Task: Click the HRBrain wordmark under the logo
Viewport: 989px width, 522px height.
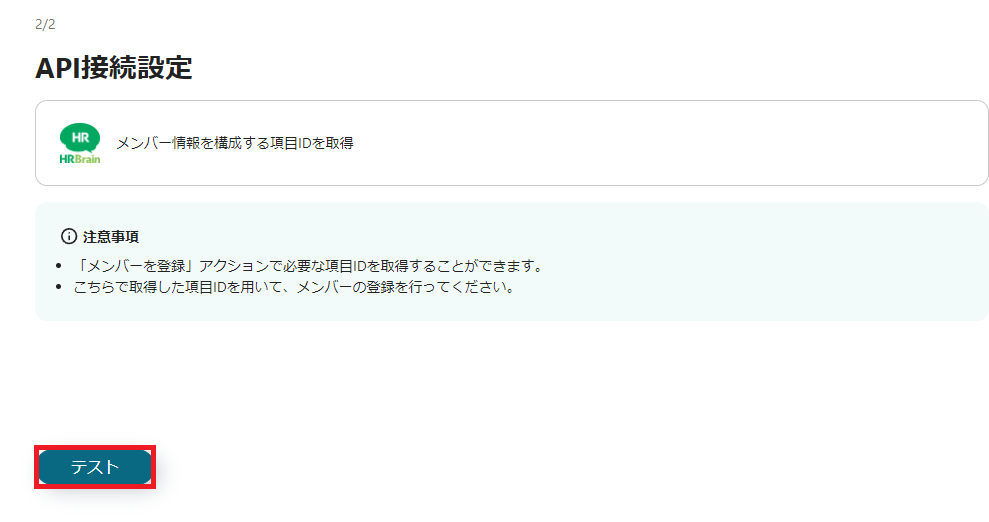Action: pos(80,159)
